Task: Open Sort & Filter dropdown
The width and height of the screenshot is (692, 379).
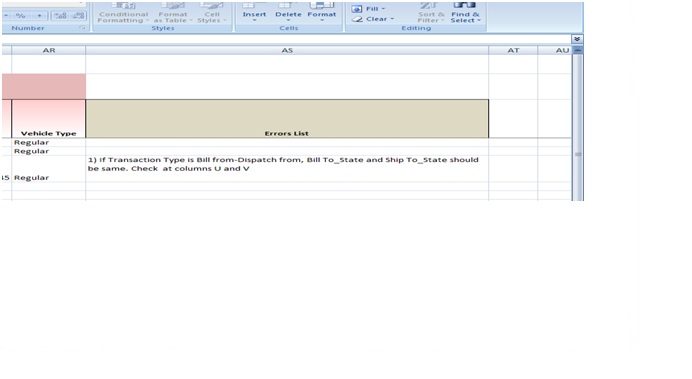Action: [x=431, y=13]
